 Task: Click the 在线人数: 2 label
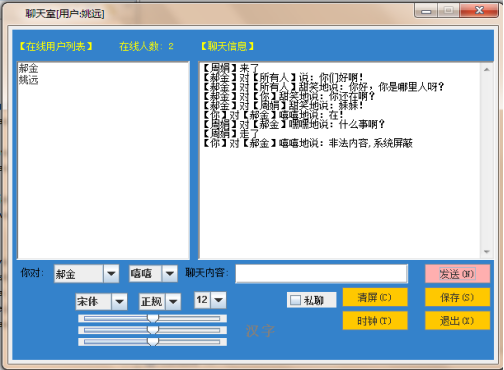coord(147,46)
